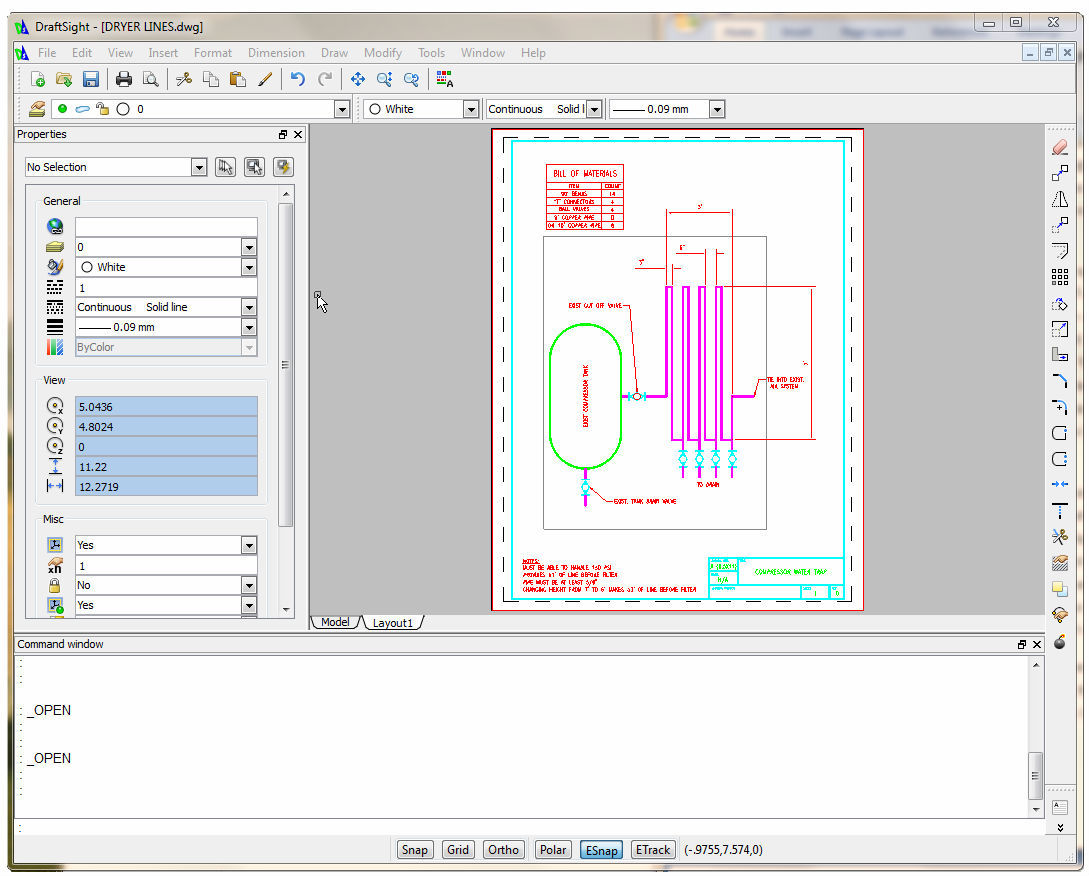Open the Dimension menu
The height and width of the screenshot is (876, 1089).
(x=276, y=53)
